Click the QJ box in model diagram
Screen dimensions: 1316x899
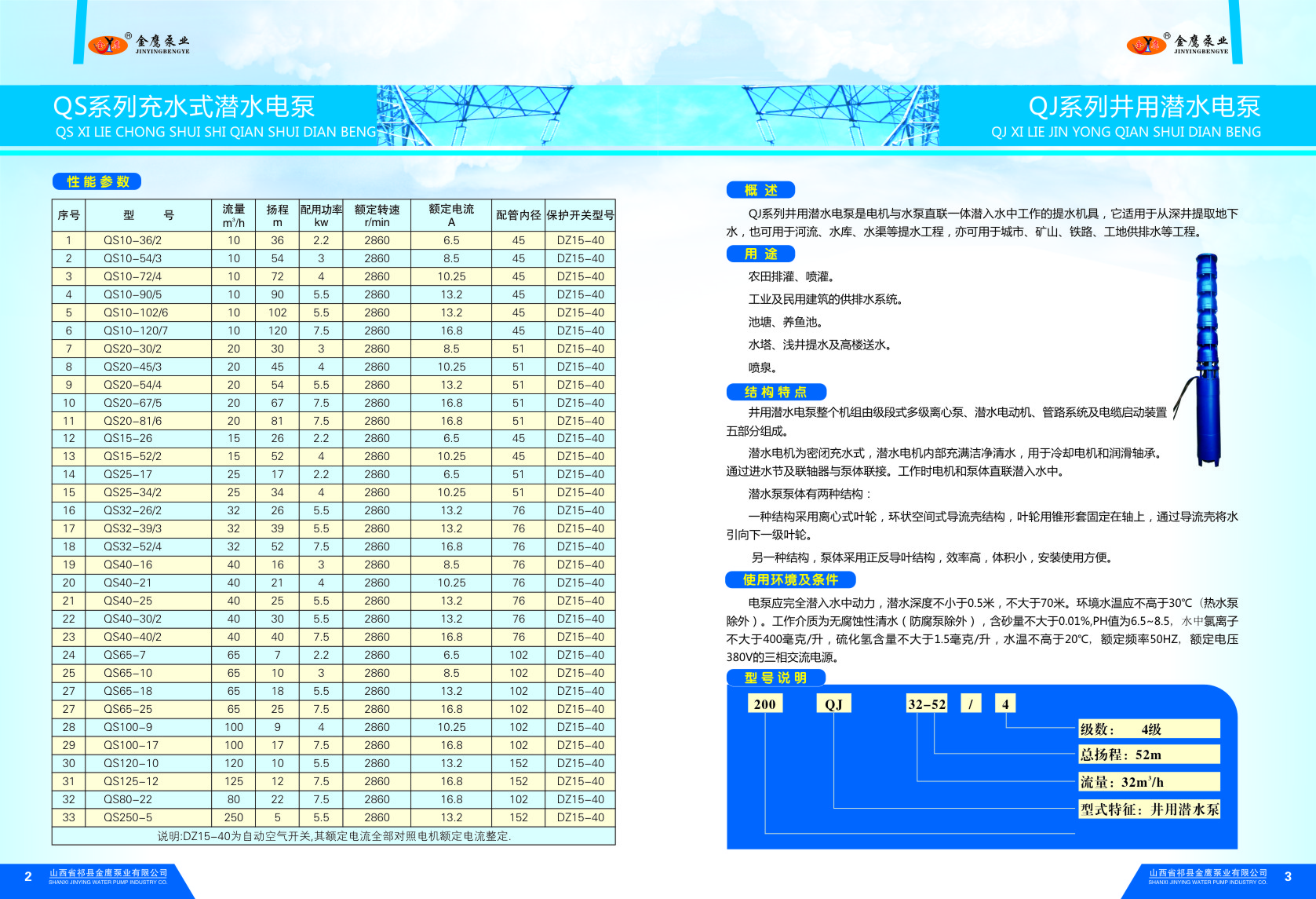point(833,703)
